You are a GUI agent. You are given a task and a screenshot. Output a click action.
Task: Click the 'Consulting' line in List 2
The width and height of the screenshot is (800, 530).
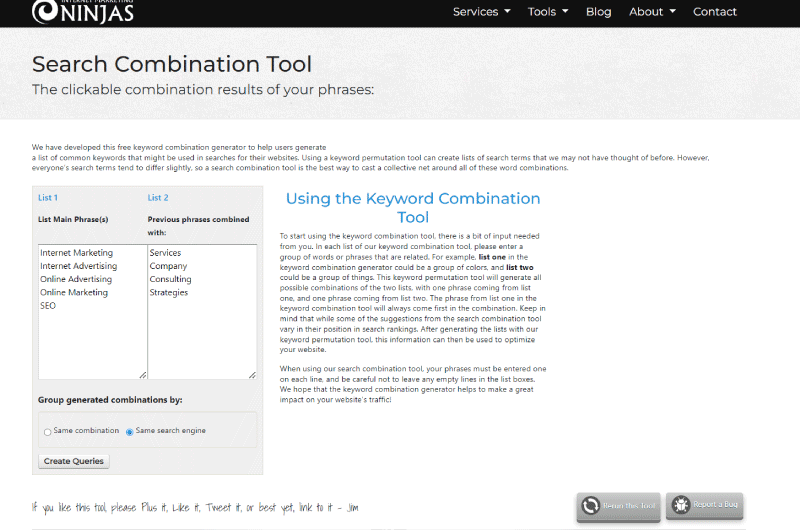tap(170, 280)
